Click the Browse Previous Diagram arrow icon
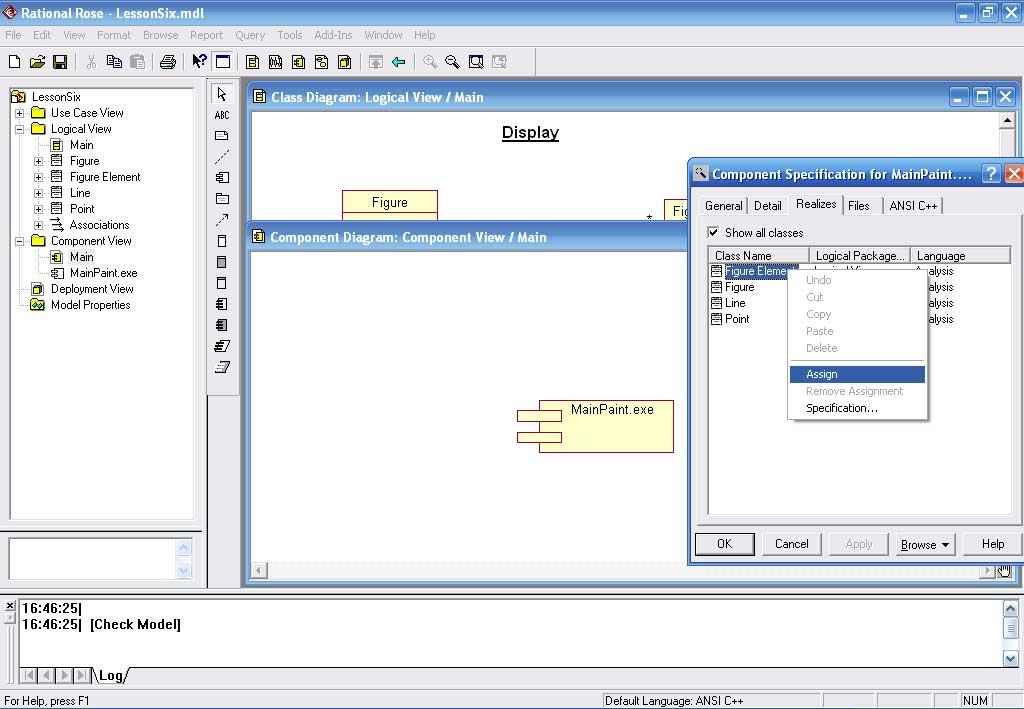This screenshot has height=709, width=1024. [398, 62]
